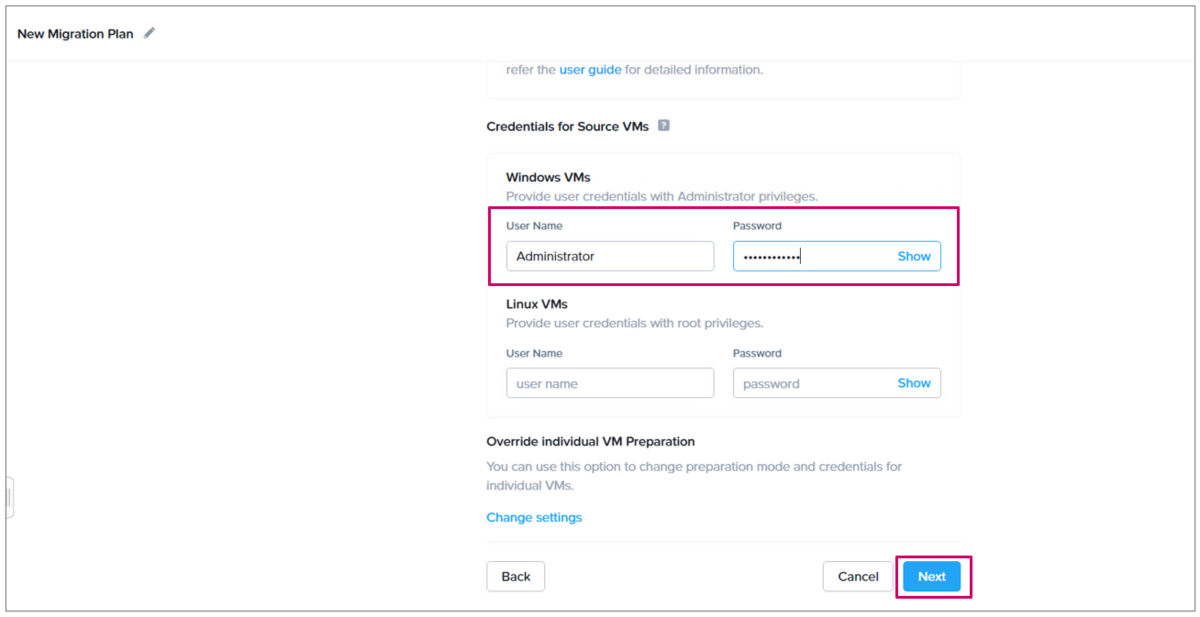This screenshot has width=1200, height=617.
Task: Click the User Name label under Linux VMs
Action: (534, 353)
